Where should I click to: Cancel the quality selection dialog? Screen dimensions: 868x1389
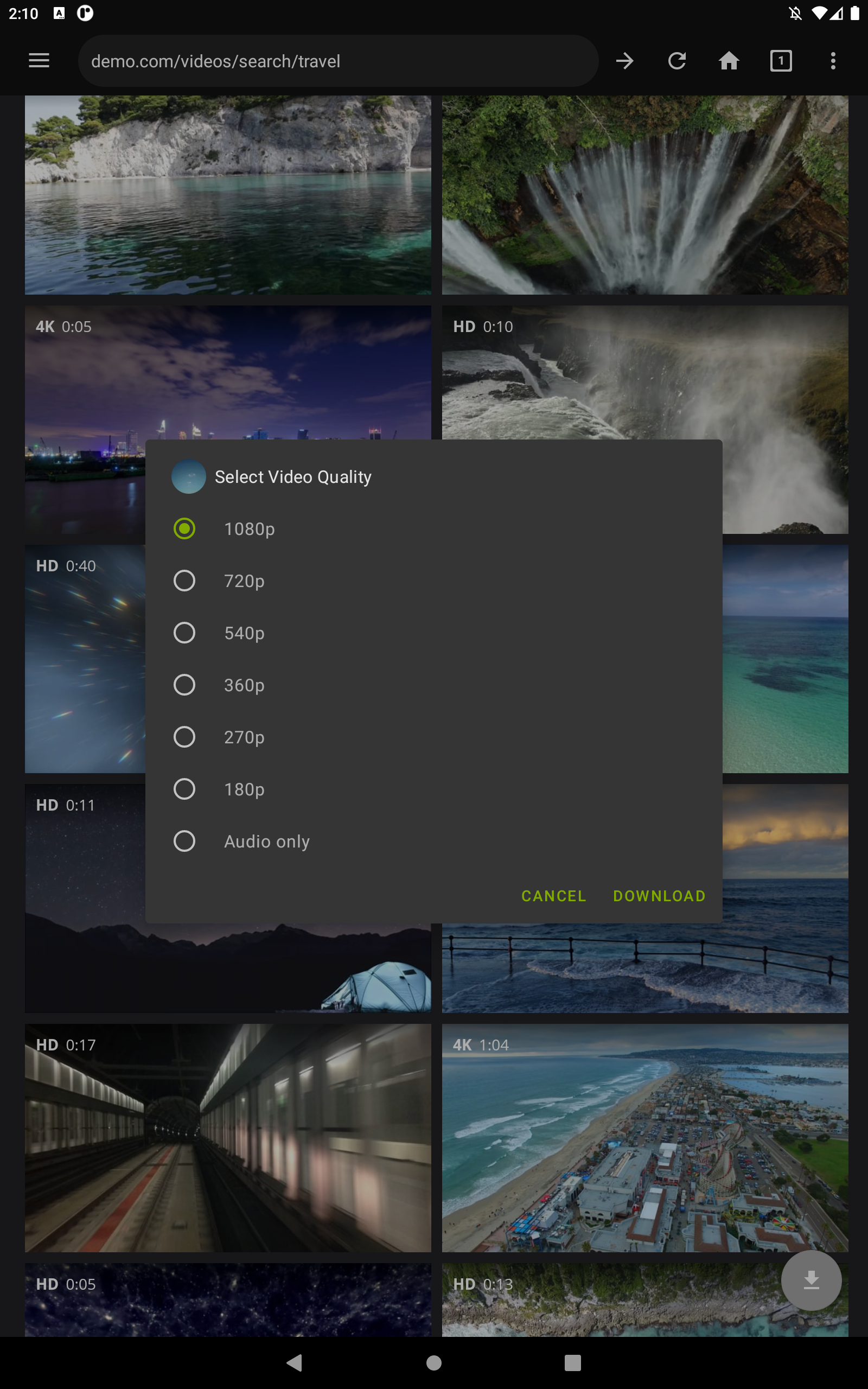point(553,895)
